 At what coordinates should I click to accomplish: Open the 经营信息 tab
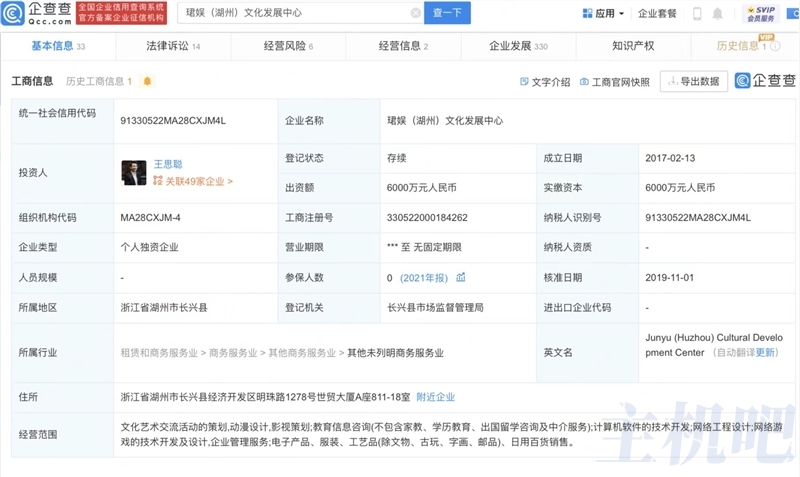pyautogui.click(x=403, y=46)
